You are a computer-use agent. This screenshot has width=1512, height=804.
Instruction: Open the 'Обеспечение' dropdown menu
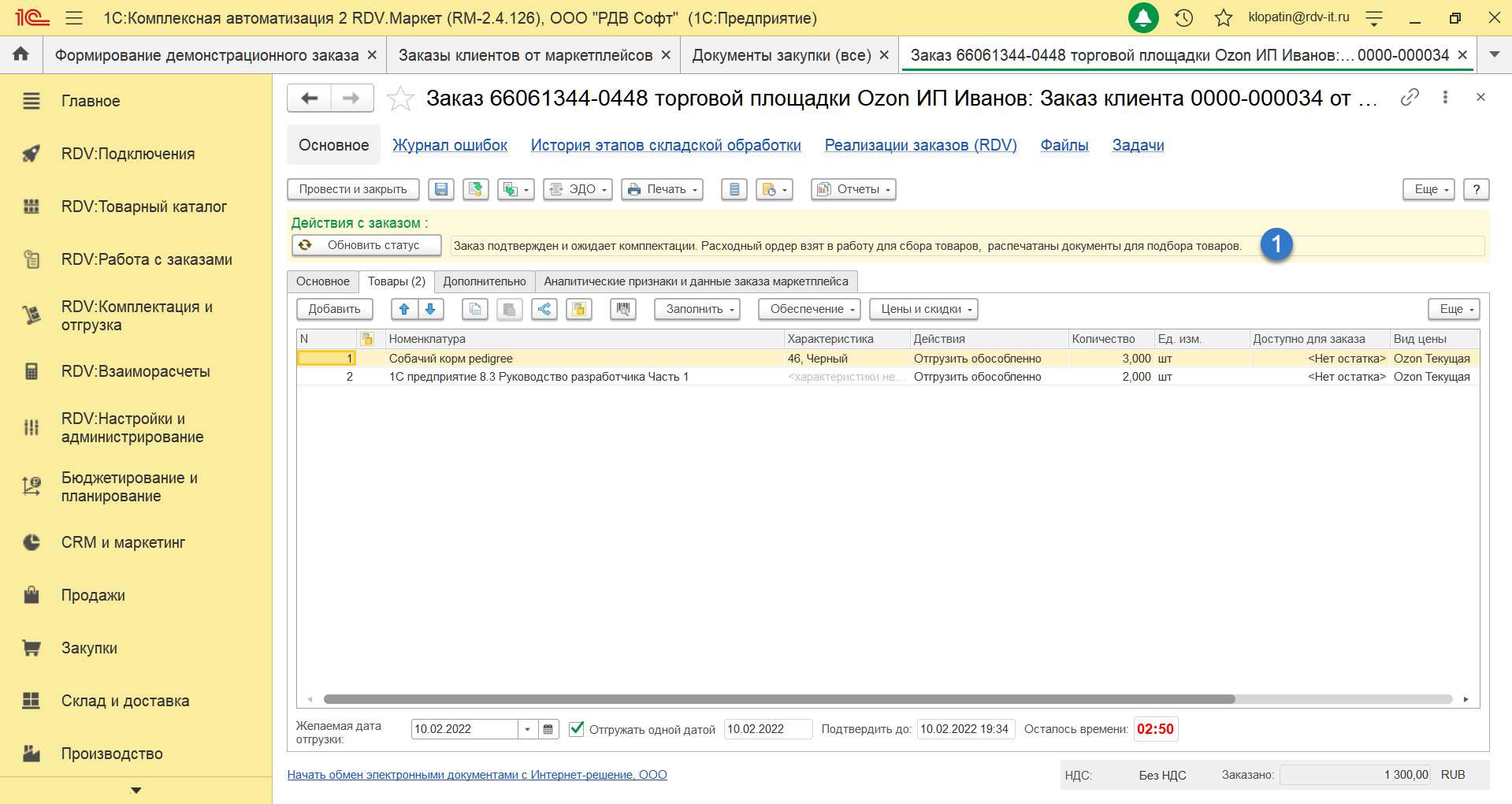tap(809, 309)
